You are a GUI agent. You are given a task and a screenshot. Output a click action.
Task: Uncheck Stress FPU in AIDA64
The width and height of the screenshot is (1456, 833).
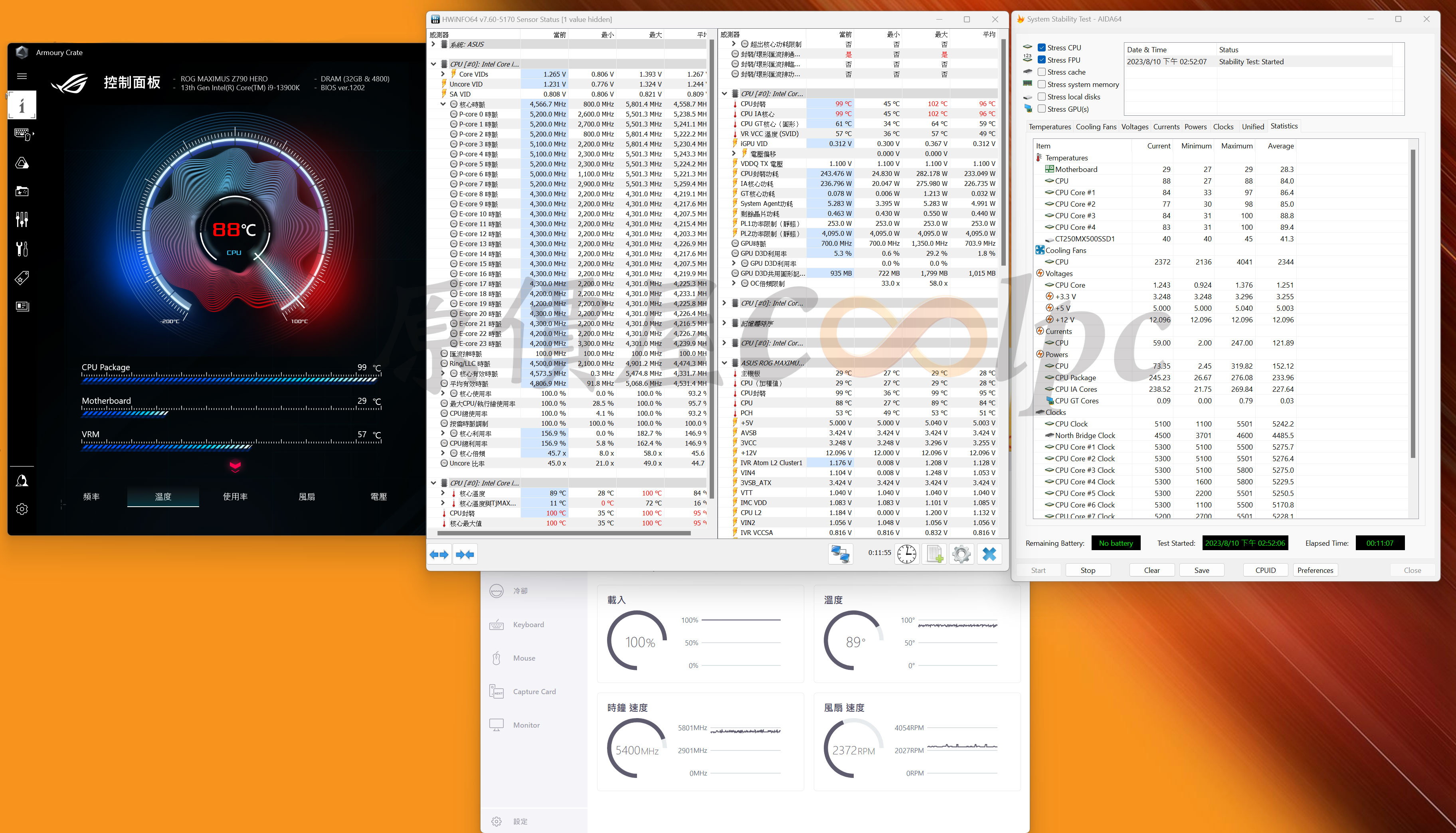click(x=1042, y=59)
